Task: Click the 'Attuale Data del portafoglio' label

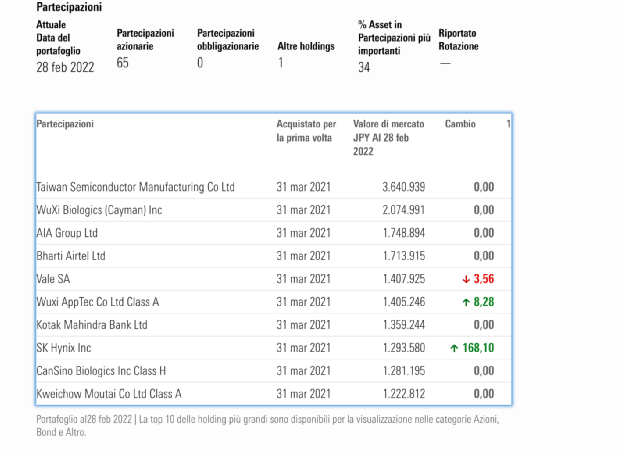Action: 58,38
